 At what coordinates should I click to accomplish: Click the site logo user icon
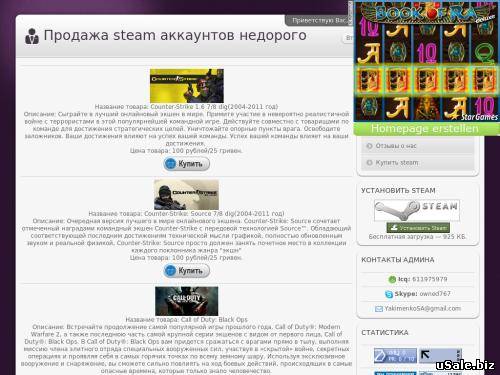coord(32,36)
